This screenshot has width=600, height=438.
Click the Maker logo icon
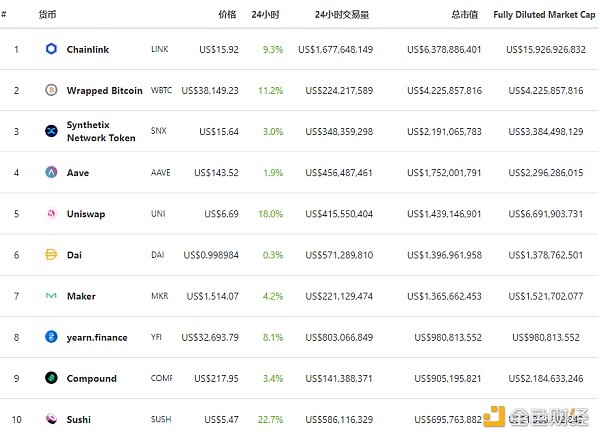[52, 296]
